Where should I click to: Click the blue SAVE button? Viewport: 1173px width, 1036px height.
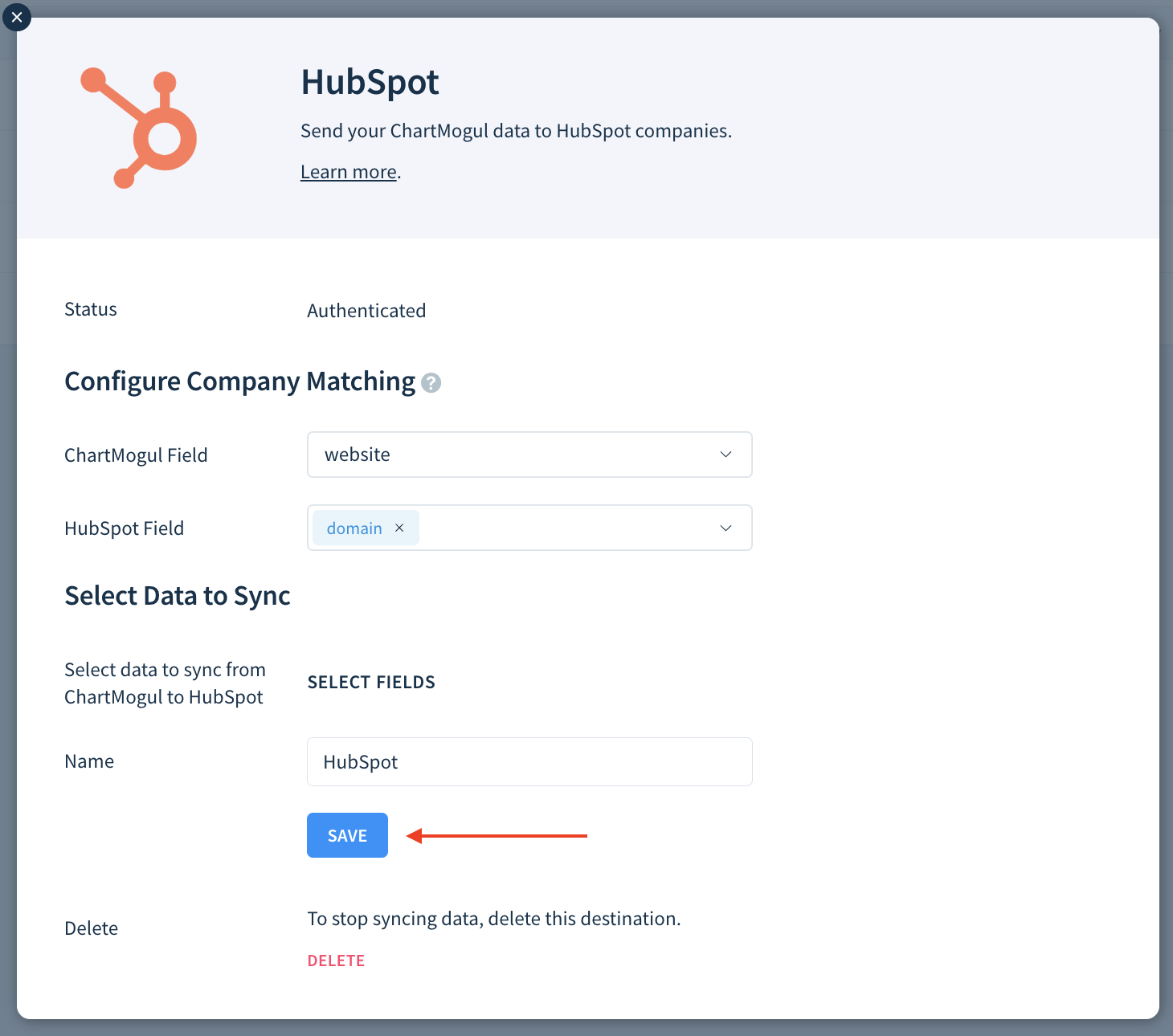tap(347, 835)
